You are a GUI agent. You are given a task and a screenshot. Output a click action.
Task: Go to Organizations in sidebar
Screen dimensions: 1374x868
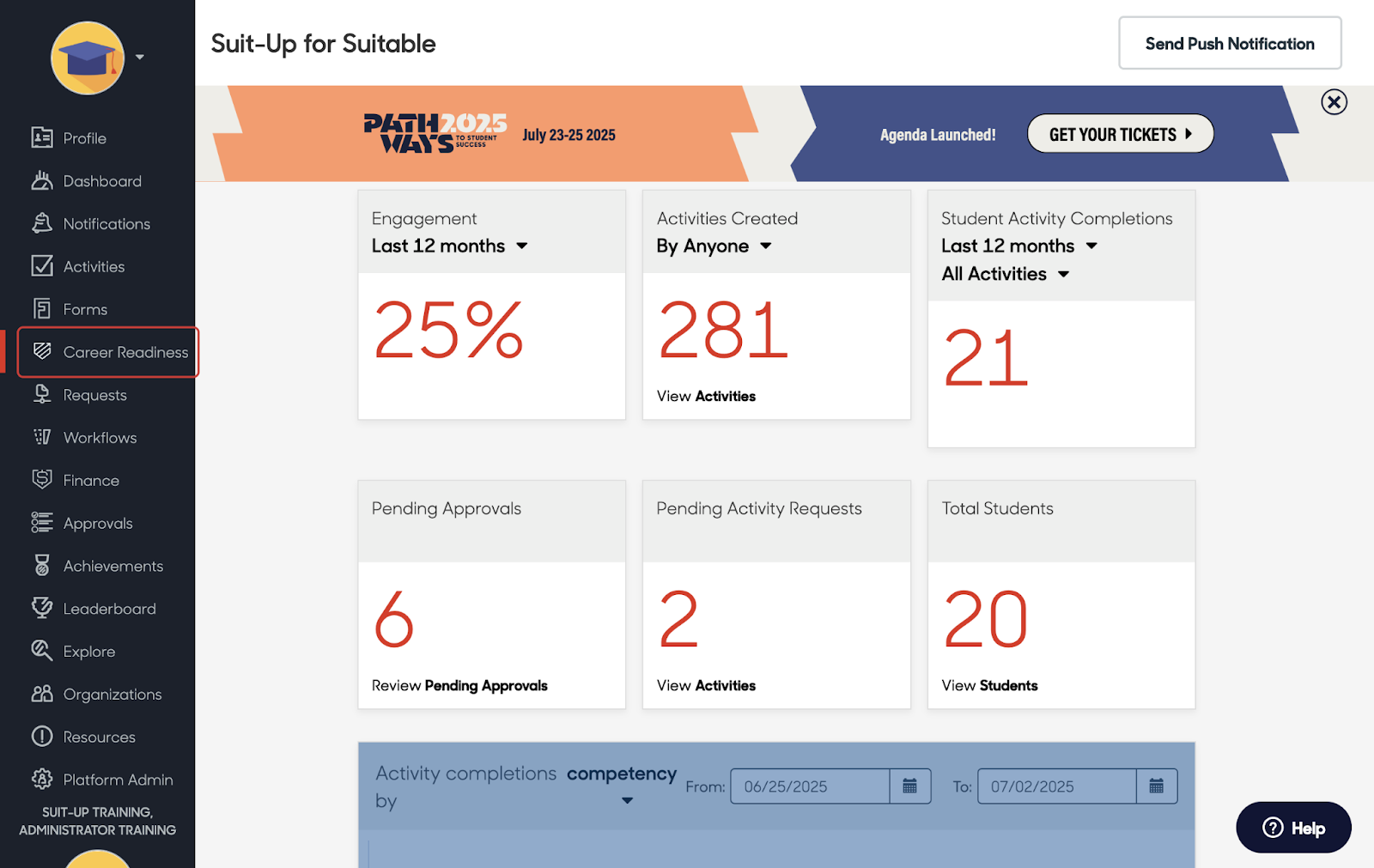click(112, 694)
